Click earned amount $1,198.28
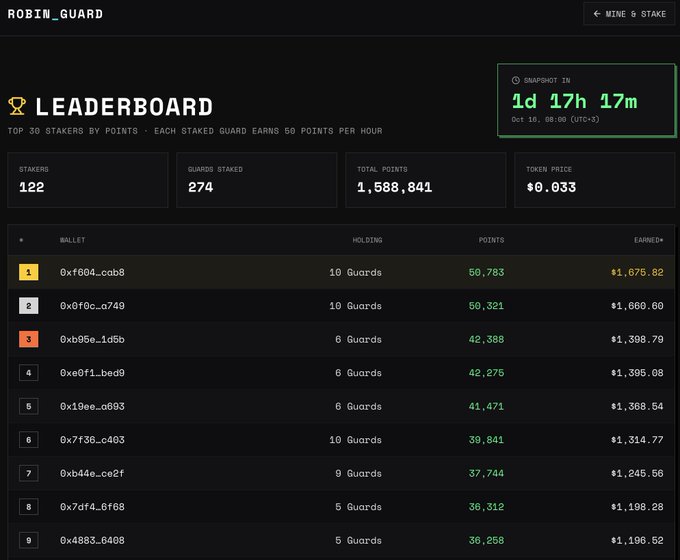This screenshot has width=680, height=560. pyautogui.click(x=637, y=507)
